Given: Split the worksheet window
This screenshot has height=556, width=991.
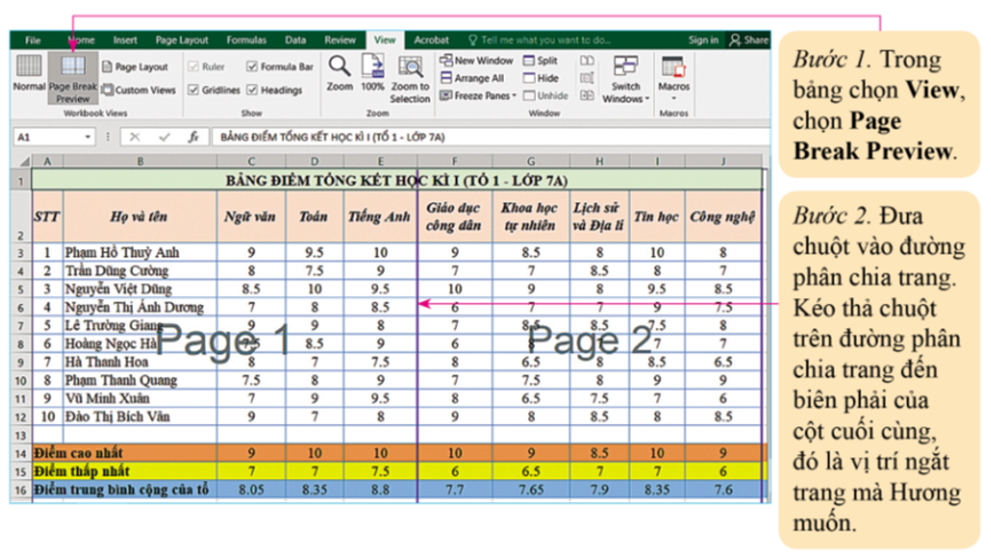Looking at the screenshot, I should click(x=541, y=61).
